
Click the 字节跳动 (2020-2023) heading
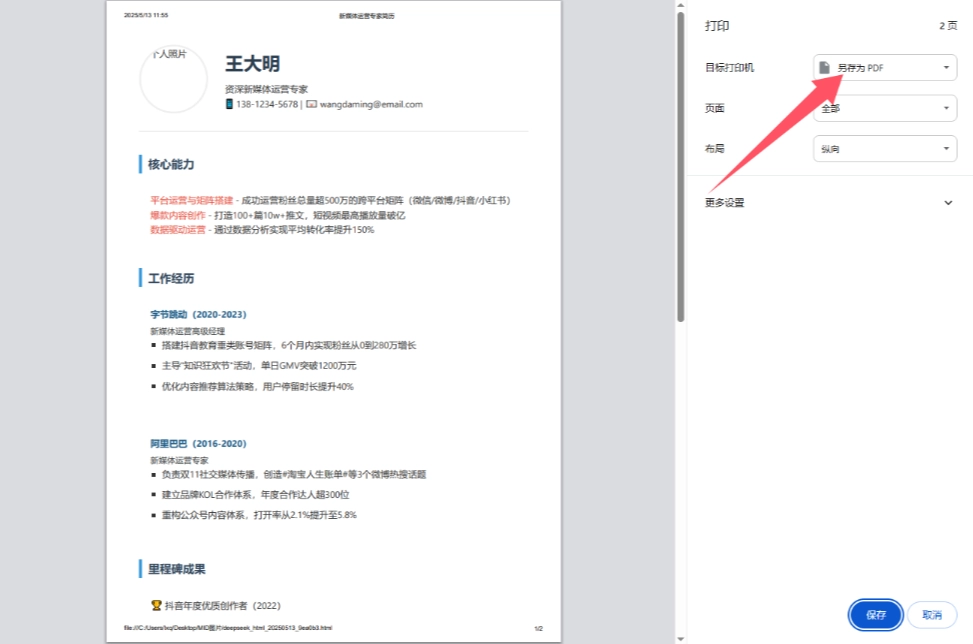[x=198, y=315]
